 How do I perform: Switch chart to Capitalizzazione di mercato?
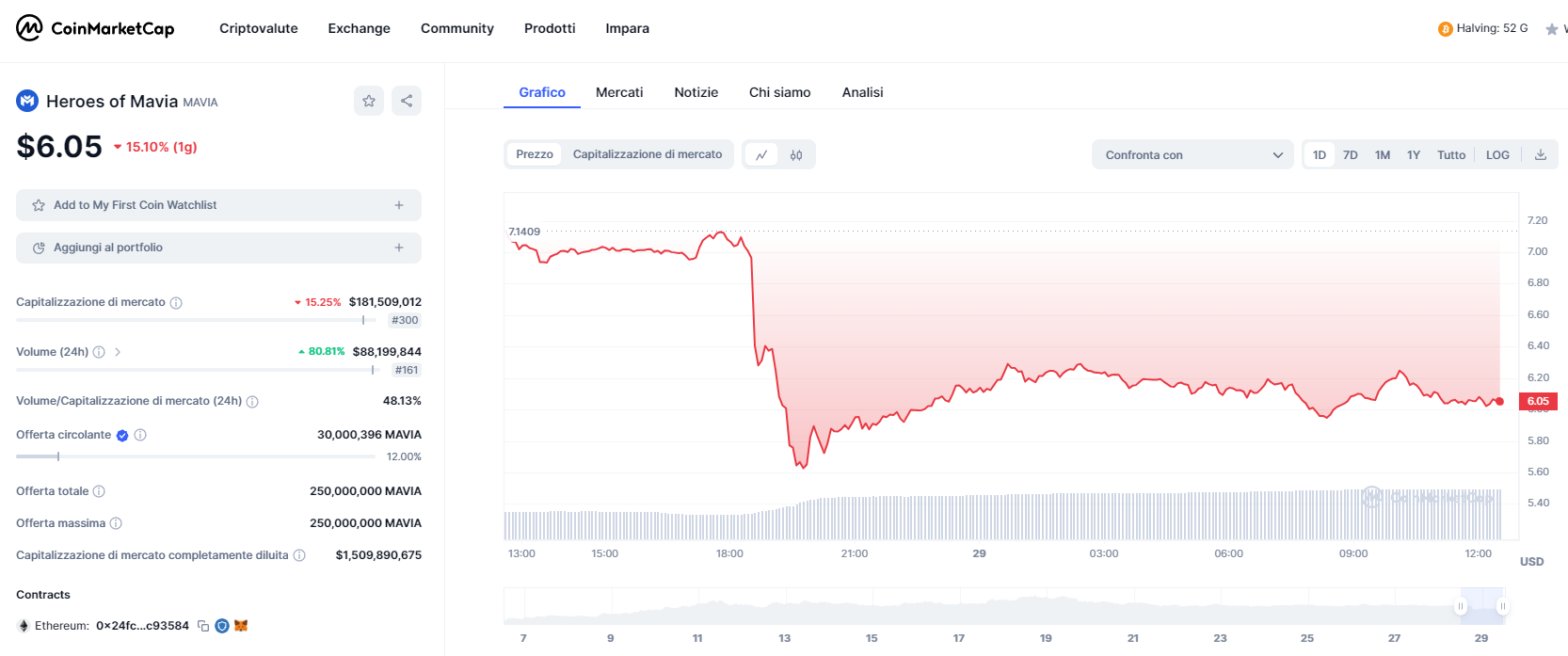click(648, 154)
